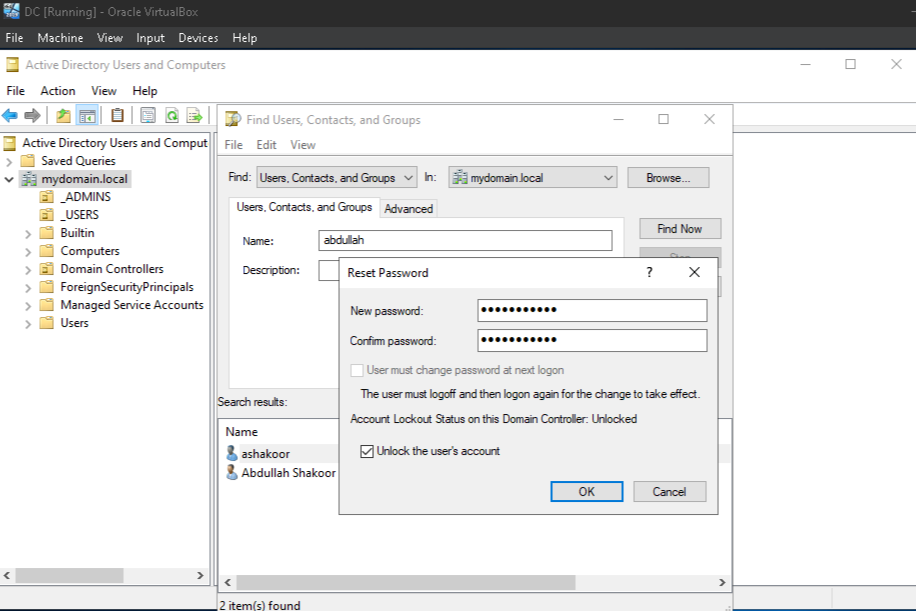Expand the Builtin node

(28, 234)
